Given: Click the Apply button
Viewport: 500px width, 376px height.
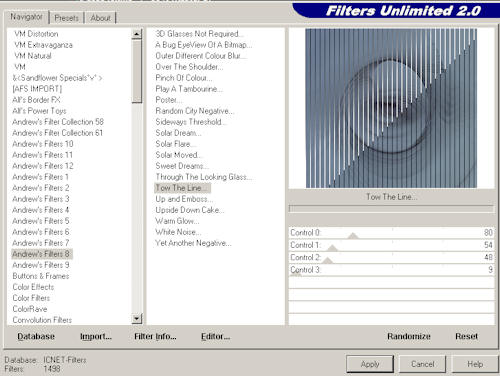Looking at the screenshot, I should [x=370, y=364].
